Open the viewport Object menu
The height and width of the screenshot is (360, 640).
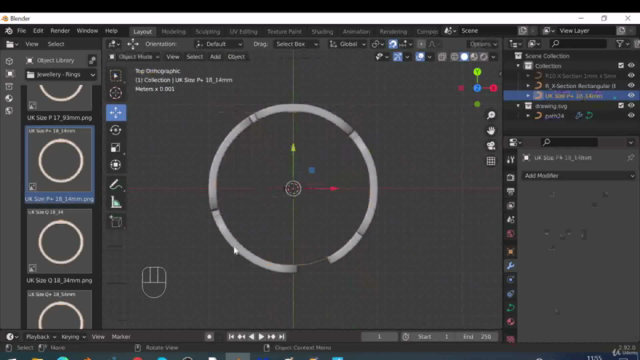(x=236, y=57)
